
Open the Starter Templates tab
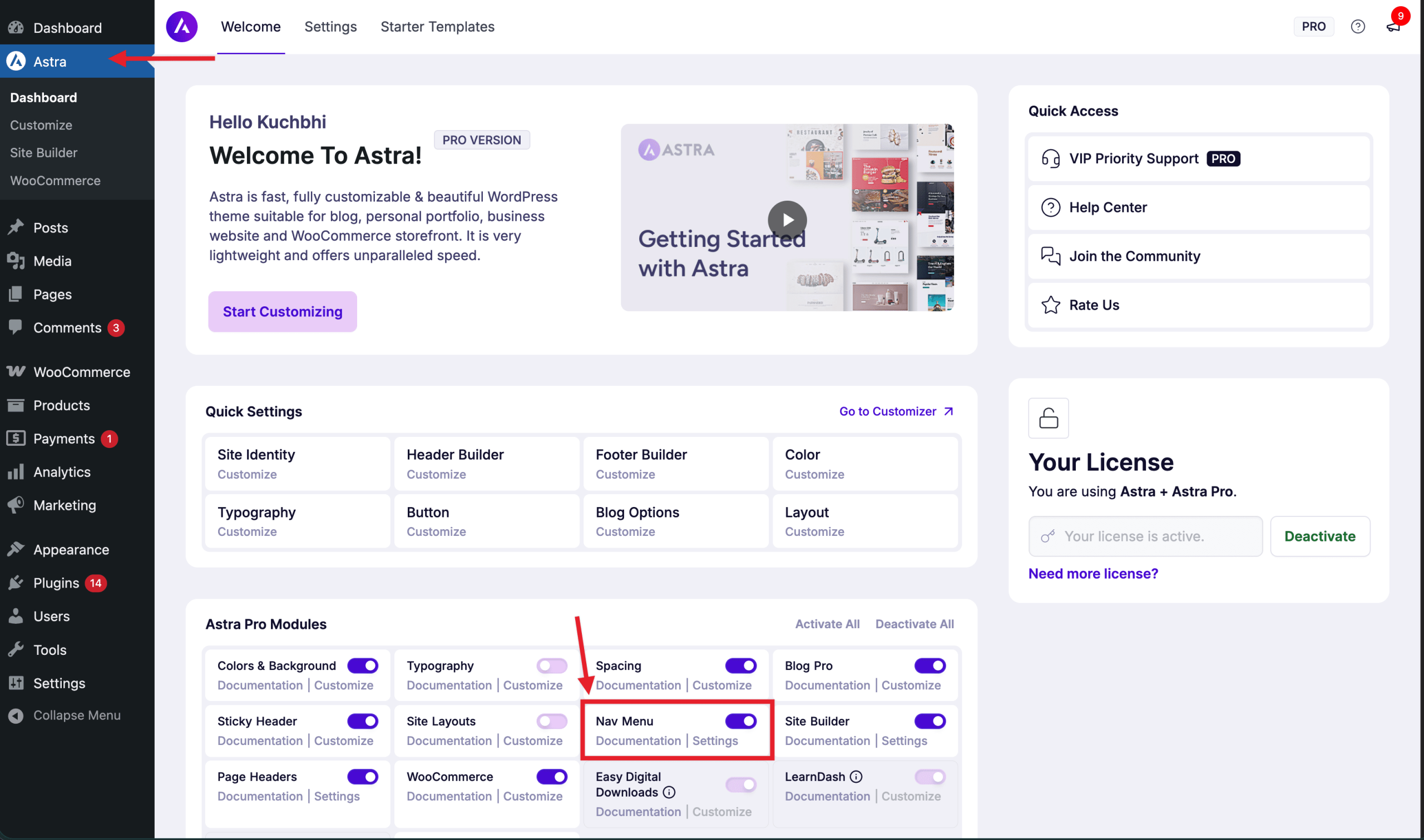437,27
